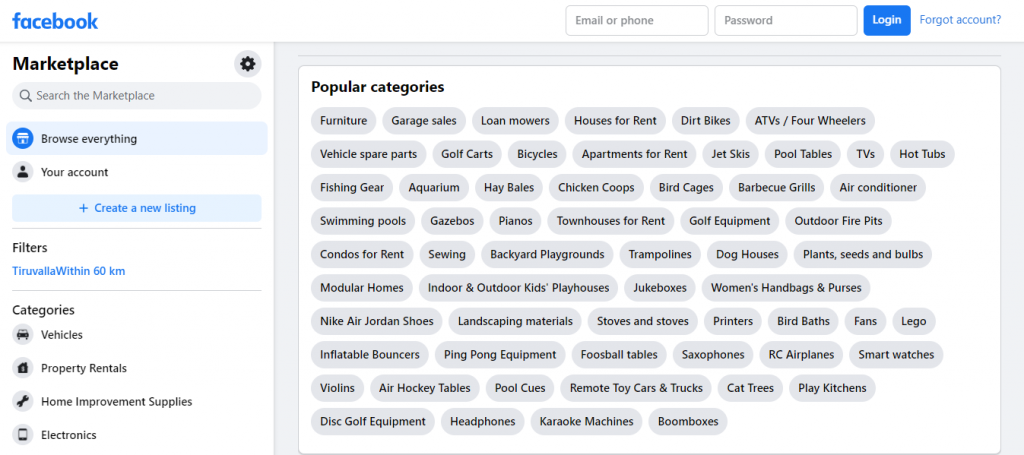This screenshot has width=1024, height=455.
Task: Click the Facebook logo
Action: pos(55,21)
